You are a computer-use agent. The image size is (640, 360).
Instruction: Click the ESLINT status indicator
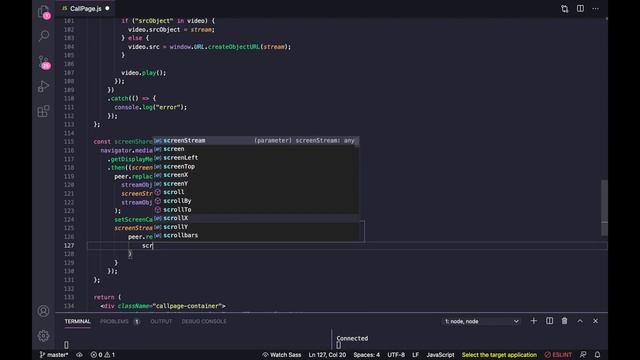pyautogui.click(x=558, y=355)
